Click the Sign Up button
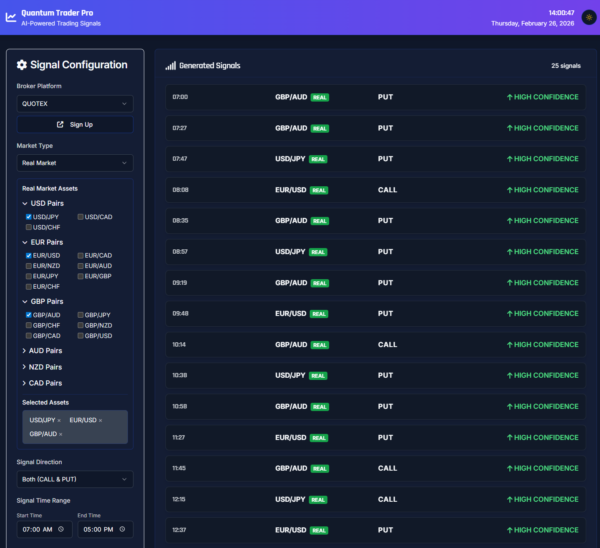This screenshot has height=548, width=600. pos(74,124)
